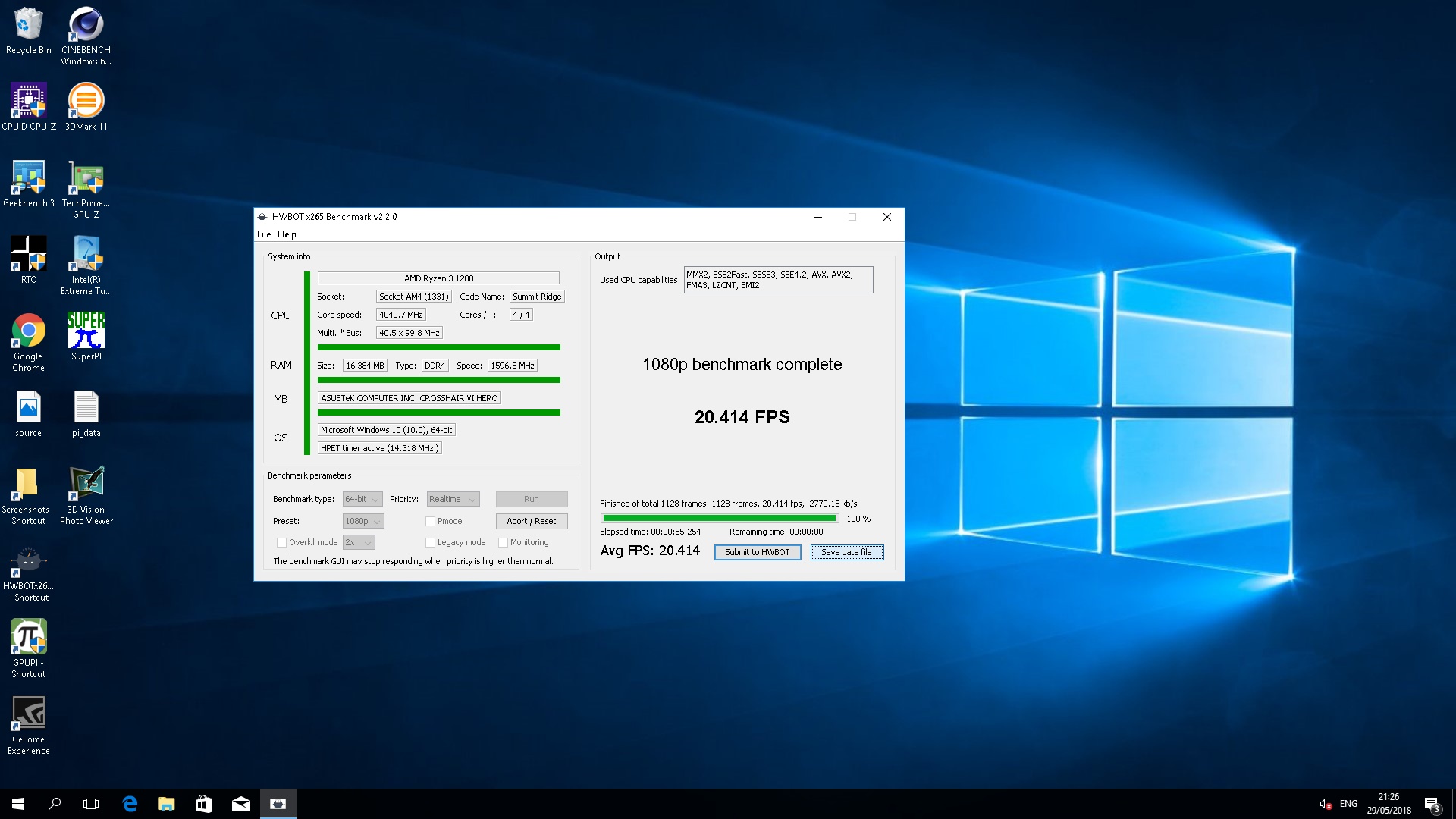Open HWBOTx265 desktop shortcut
Image resolution: width=1456 pixels, height=819 pixels.
(28, 574)
